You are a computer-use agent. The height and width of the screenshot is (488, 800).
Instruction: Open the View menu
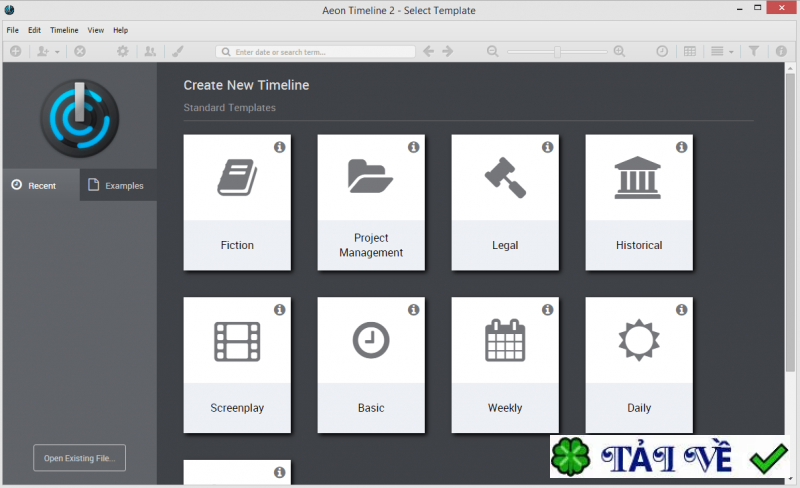tap(95, 30)
